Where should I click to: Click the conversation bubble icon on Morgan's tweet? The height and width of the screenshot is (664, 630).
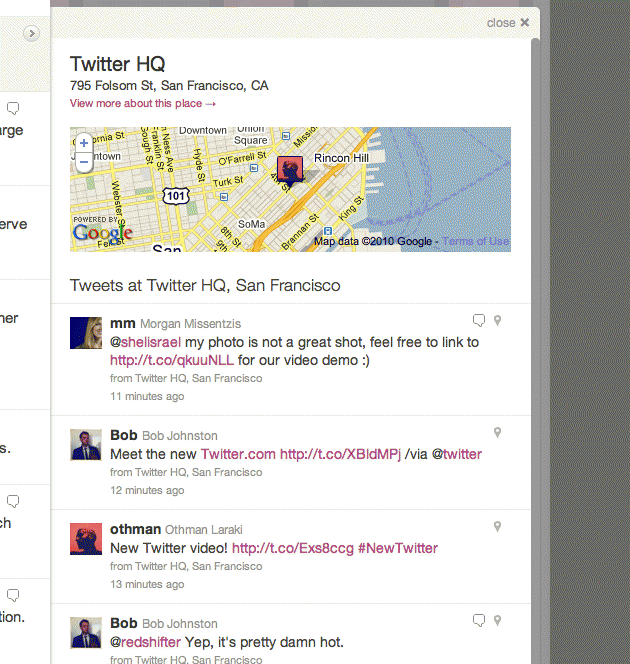[x=479, y=321]
